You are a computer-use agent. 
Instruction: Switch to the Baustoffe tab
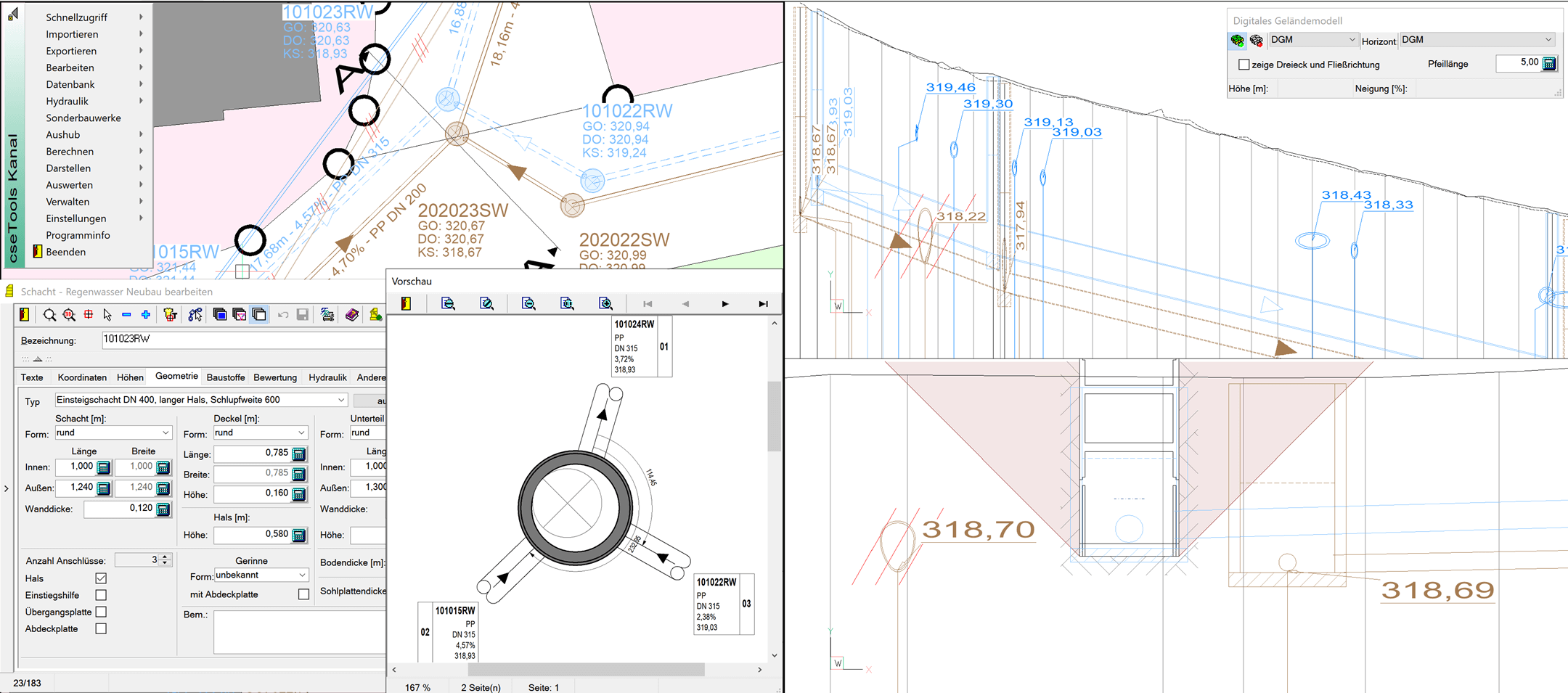225,377
